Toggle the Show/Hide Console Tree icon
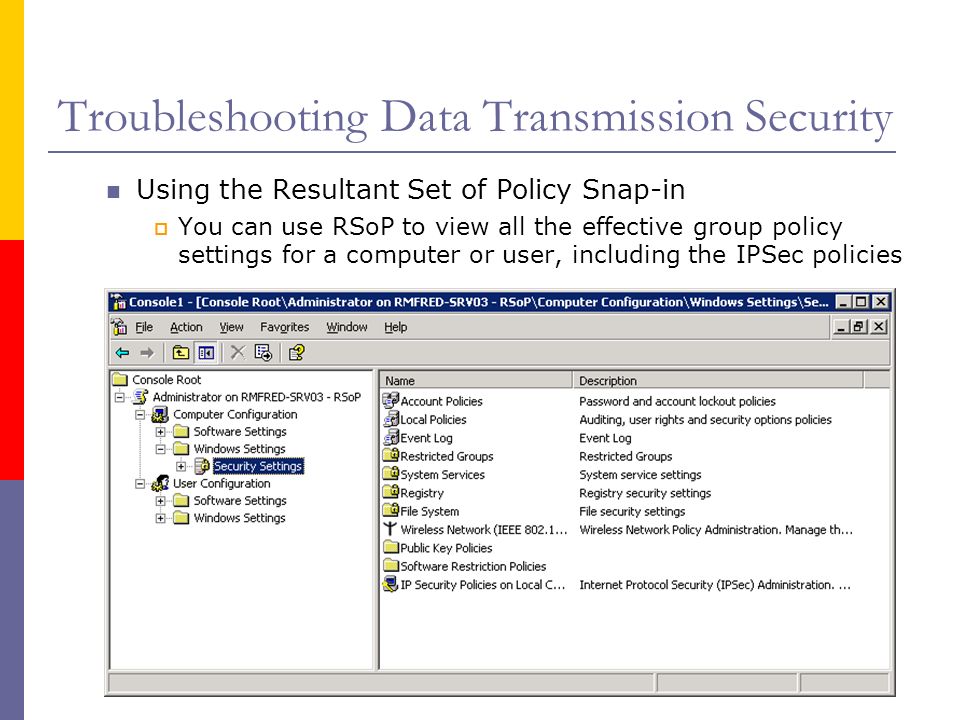This screenshot has height=720, width=960. click(206, 353)
